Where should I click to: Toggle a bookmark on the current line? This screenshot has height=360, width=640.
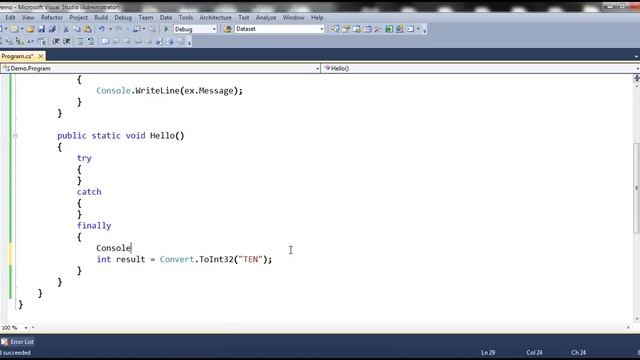105,41
